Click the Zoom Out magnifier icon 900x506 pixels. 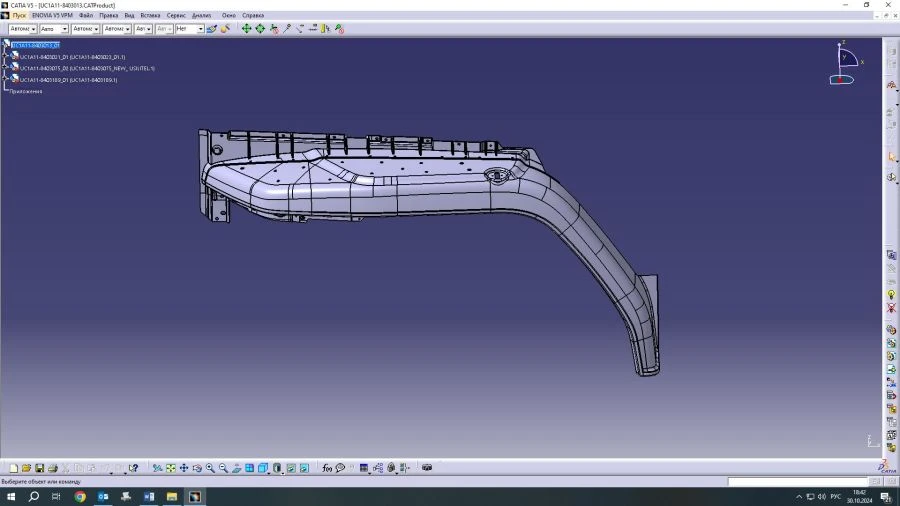[223, 468]
